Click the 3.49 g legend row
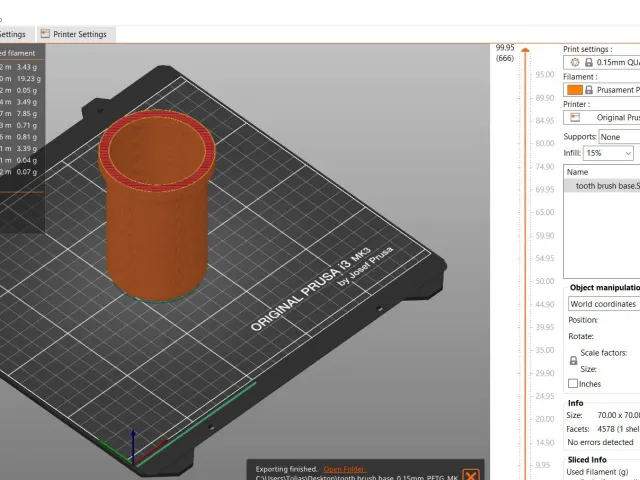 coord(20,102)
